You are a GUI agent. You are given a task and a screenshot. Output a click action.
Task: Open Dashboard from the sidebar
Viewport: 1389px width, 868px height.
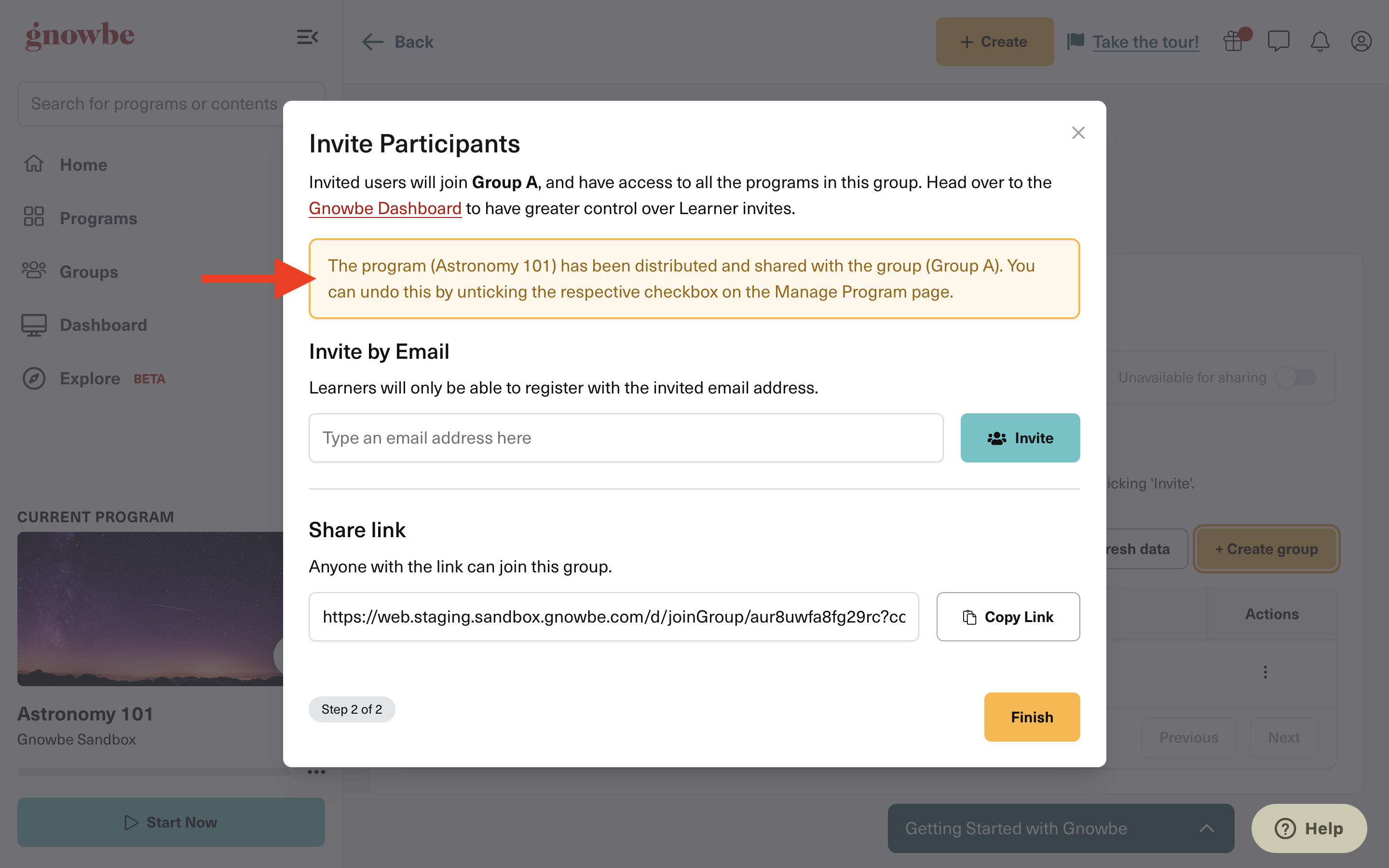(103, 325)
